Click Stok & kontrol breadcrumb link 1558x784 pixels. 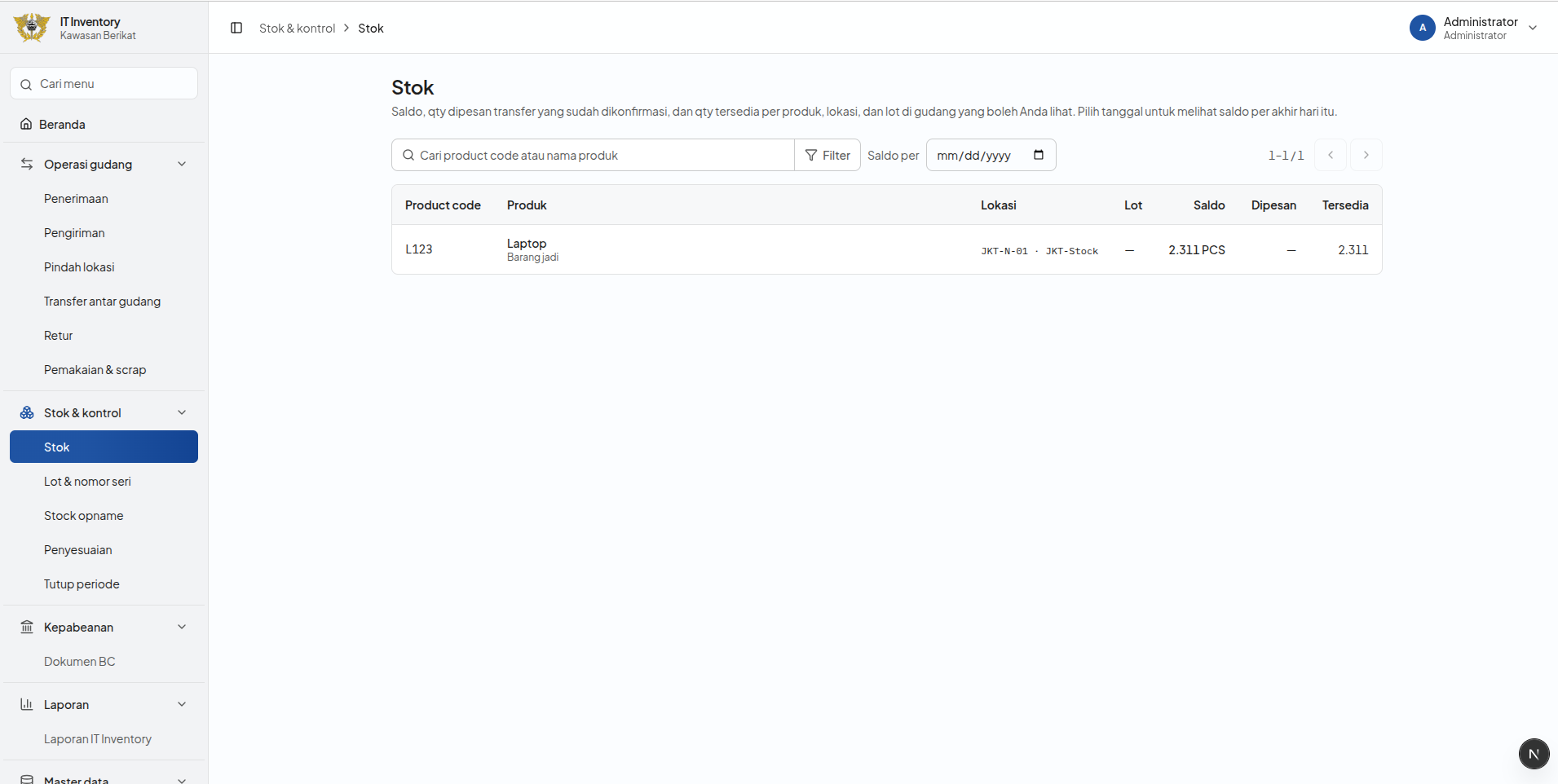tap(297, 28)
